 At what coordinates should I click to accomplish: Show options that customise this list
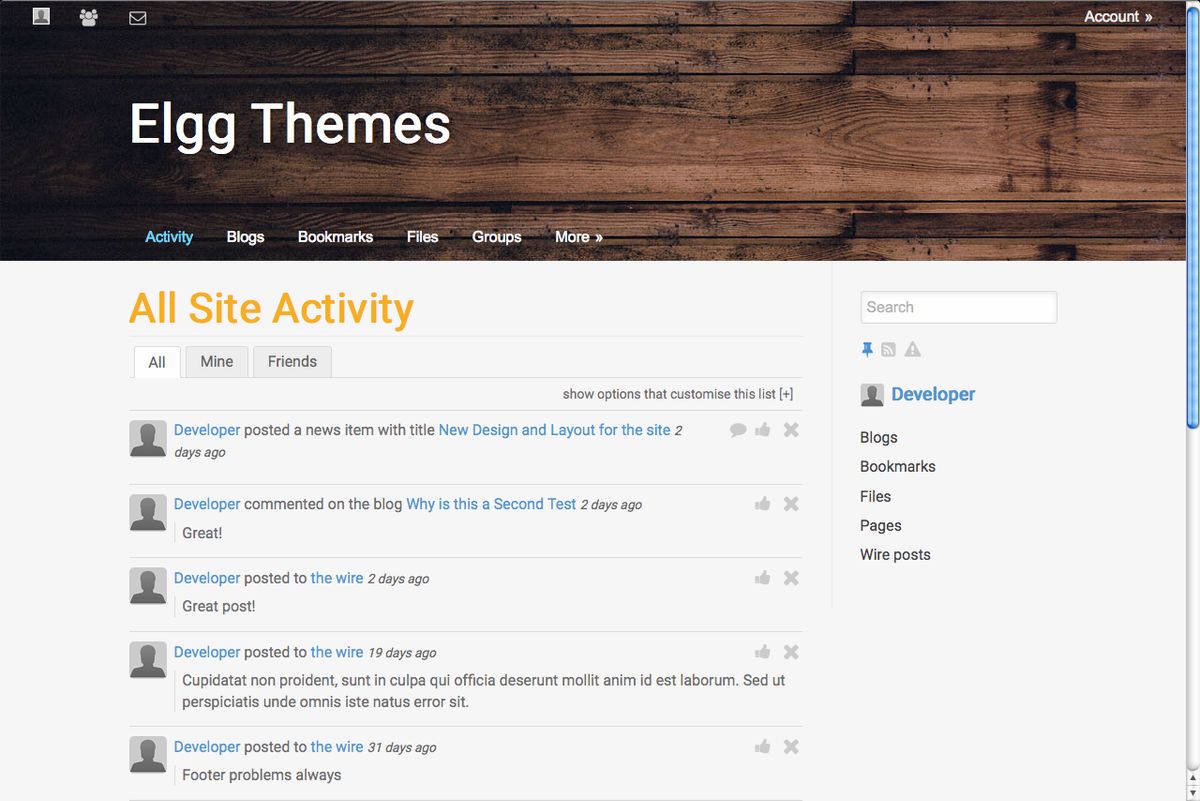point(678,394)
